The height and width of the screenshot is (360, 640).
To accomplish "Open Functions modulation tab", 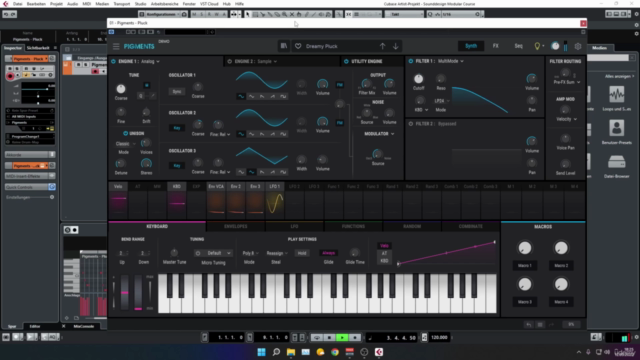I will [353, 227].
